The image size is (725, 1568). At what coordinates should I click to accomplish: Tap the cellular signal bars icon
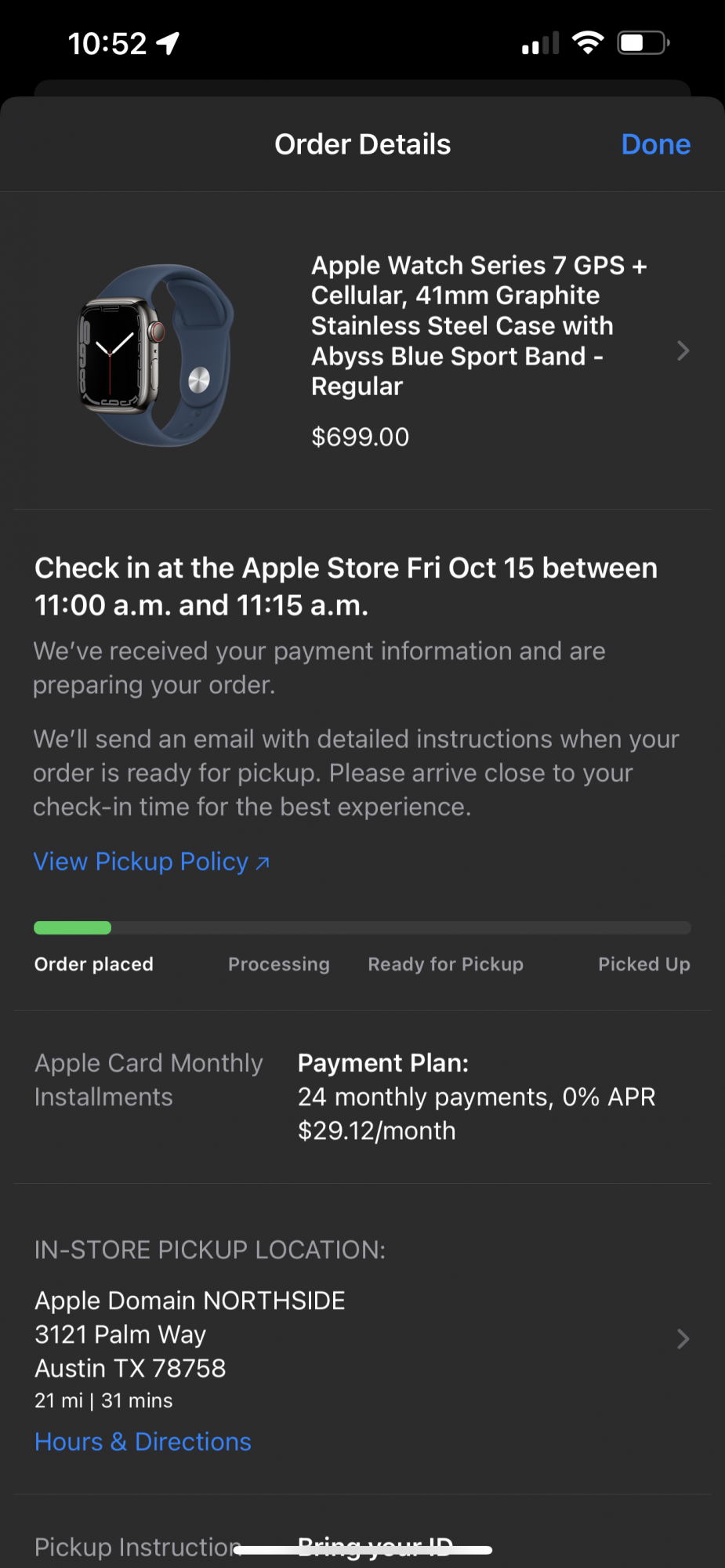click(x=541, y=43)
